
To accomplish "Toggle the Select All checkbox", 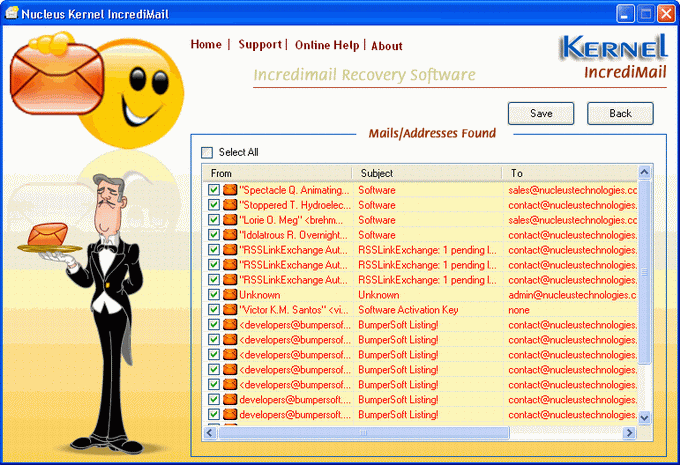I will [207, 152].
